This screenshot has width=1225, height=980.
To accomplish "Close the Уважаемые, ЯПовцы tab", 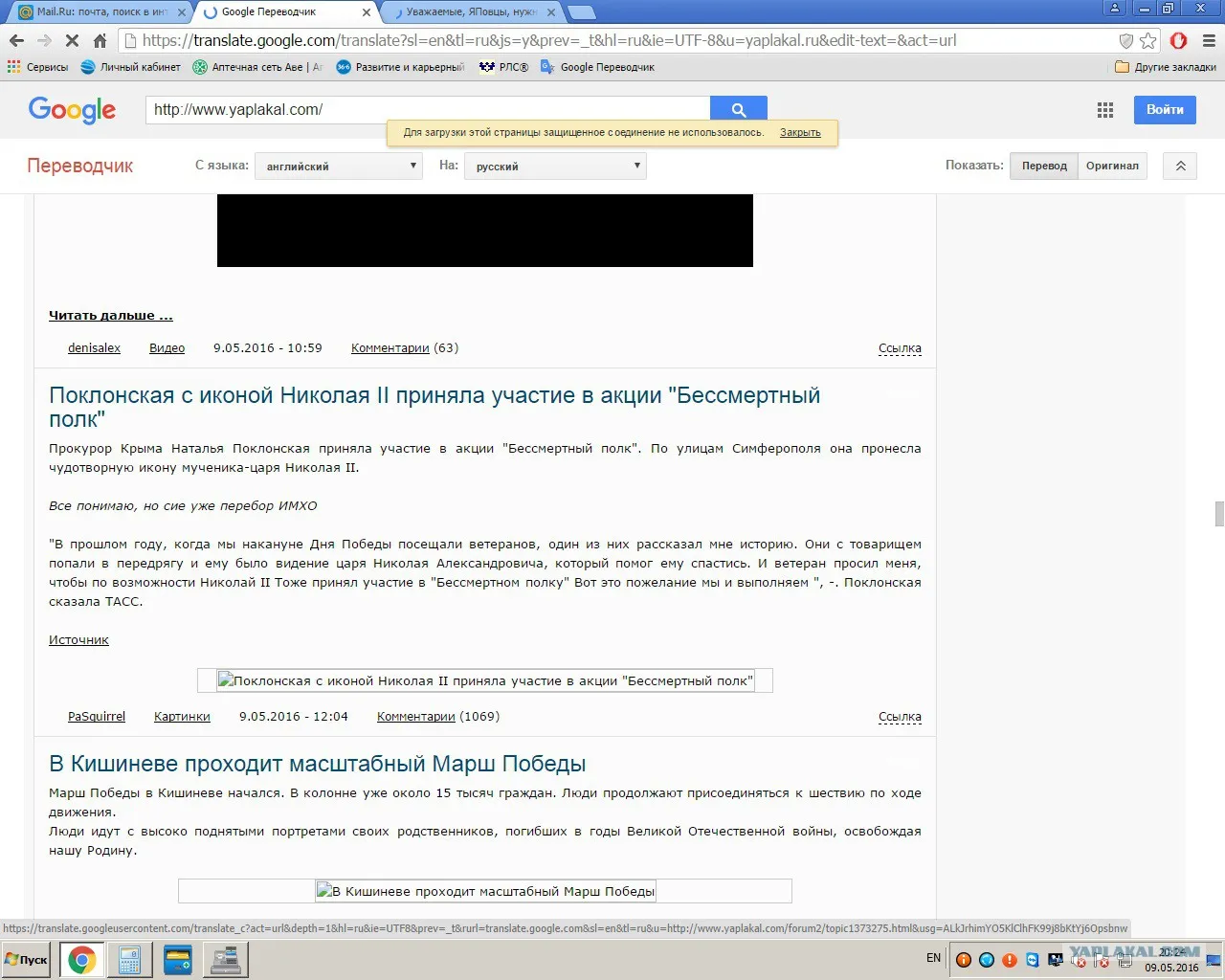I will click(551, 12).
